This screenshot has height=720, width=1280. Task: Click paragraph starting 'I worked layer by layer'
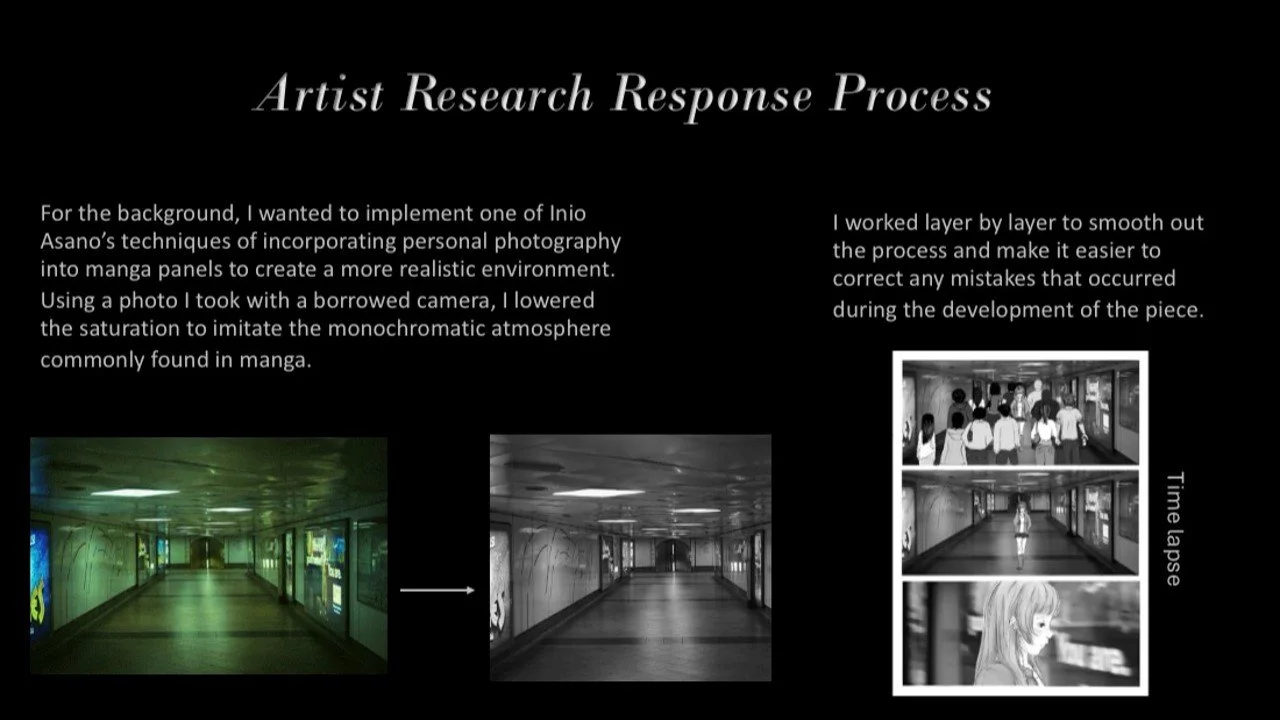[x=1018, y=265]
